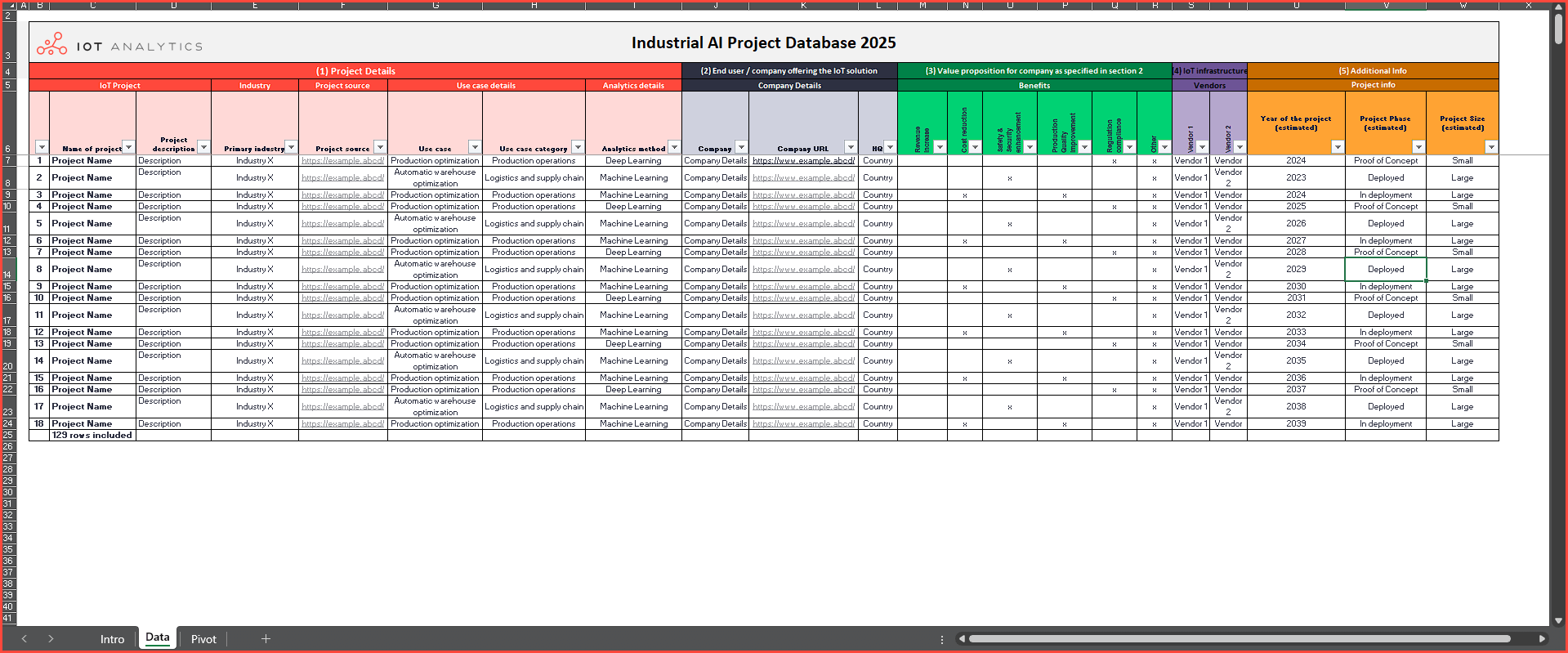Open Year of the project filter
Image resolution: width=1568 pixels, height=653 pixels.
coord(1338,147)
